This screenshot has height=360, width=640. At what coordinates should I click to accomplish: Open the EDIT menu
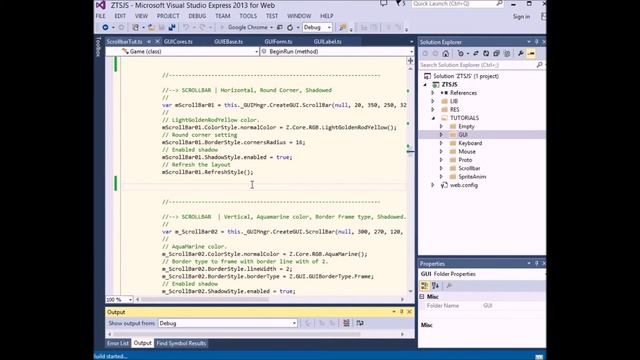[120, 16]
